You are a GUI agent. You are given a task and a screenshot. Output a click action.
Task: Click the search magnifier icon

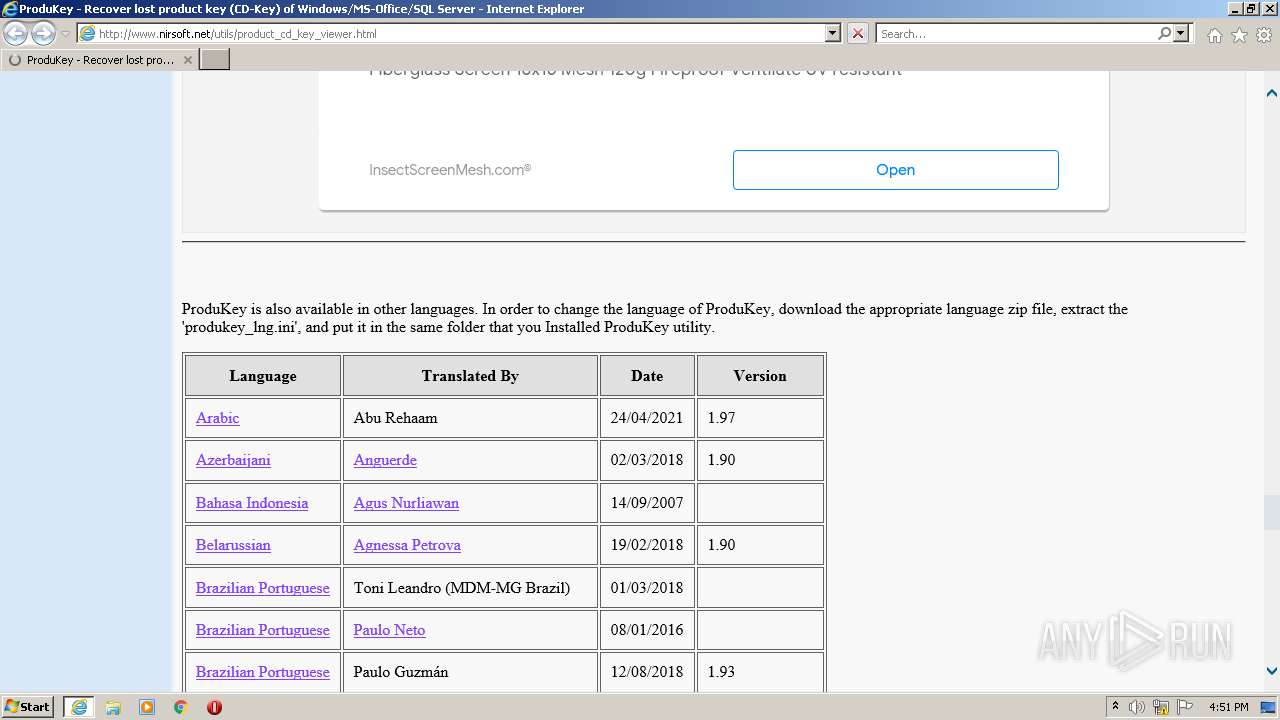click(x=1164, y=33)
